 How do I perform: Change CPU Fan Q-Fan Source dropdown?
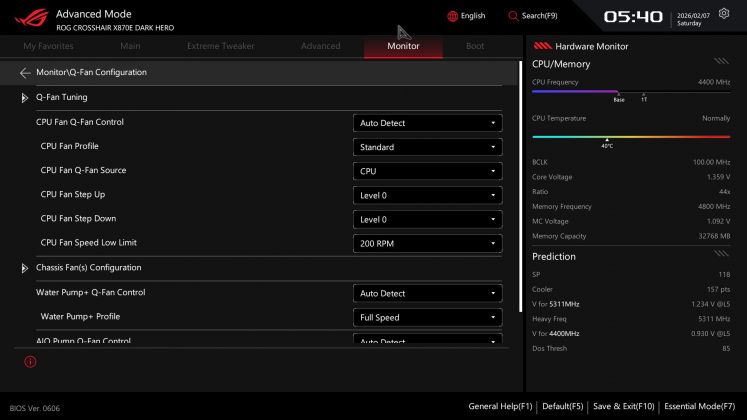pos(427,171)
